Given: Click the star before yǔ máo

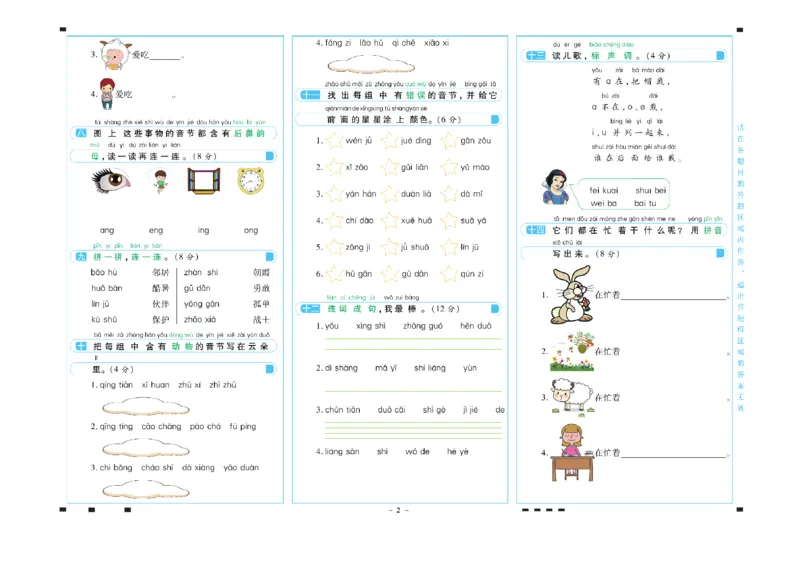Looking at the screenshot, I should click(449, 167).
